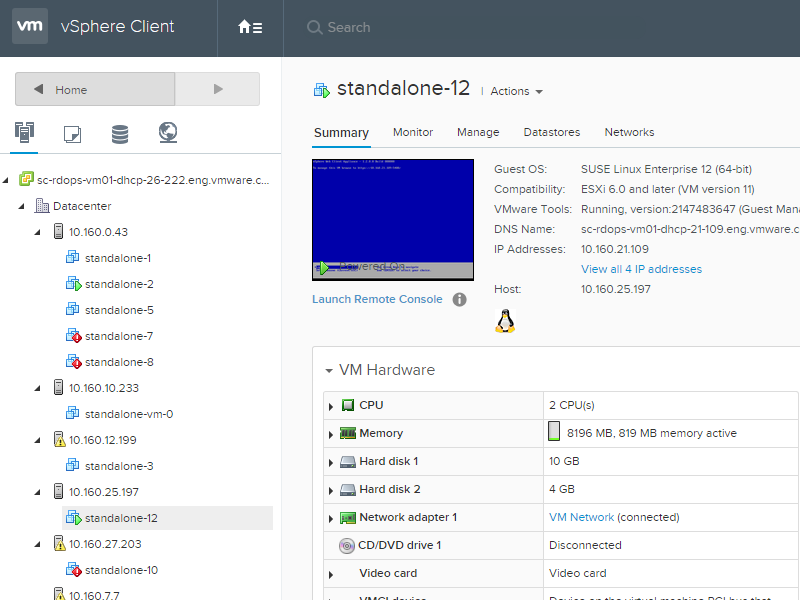Click the Linux penguin guest icon

(505, 321)
